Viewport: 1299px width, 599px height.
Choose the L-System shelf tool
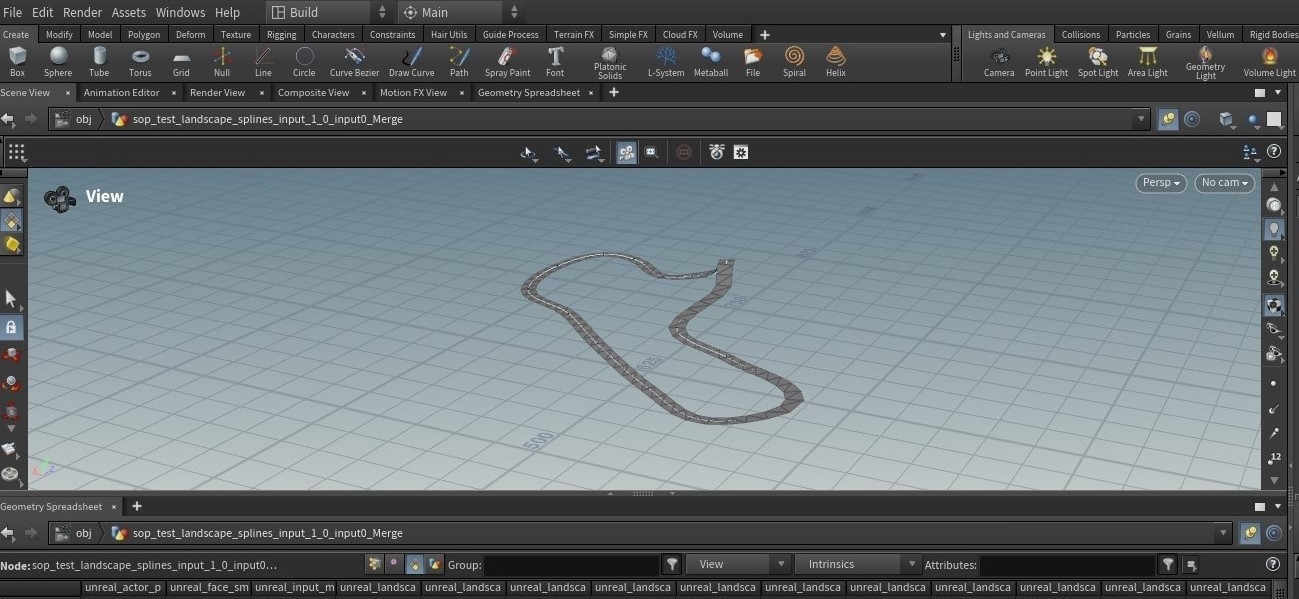[666, 61]
